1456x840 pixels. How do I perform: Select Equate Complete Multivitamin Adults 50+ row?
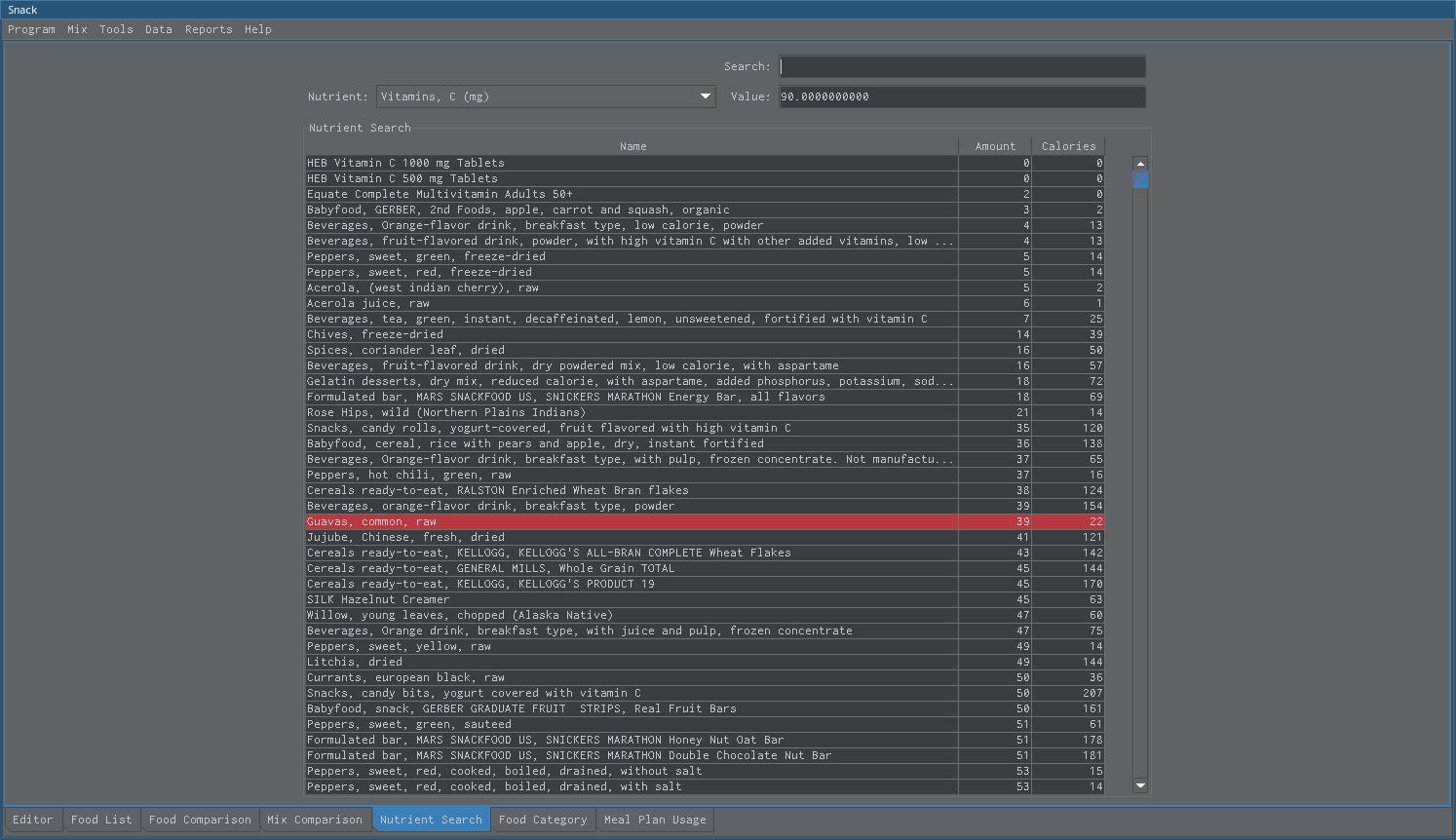click(705, 194)
